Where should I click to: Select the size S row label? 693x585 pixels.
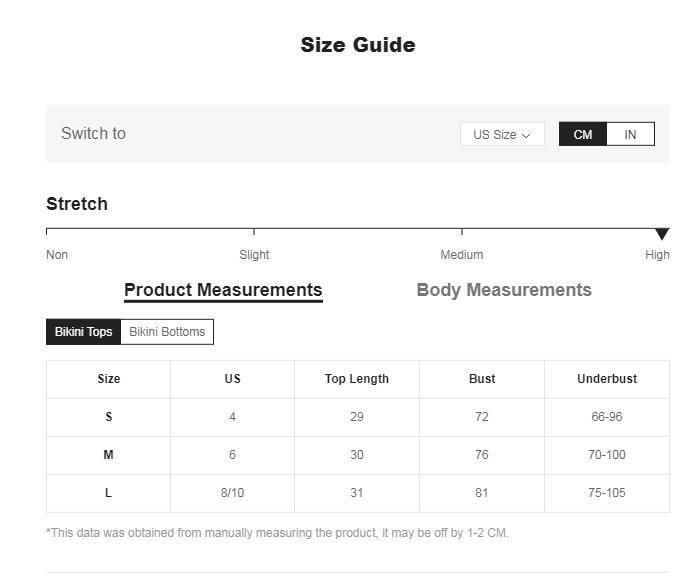tap(109, 417)
